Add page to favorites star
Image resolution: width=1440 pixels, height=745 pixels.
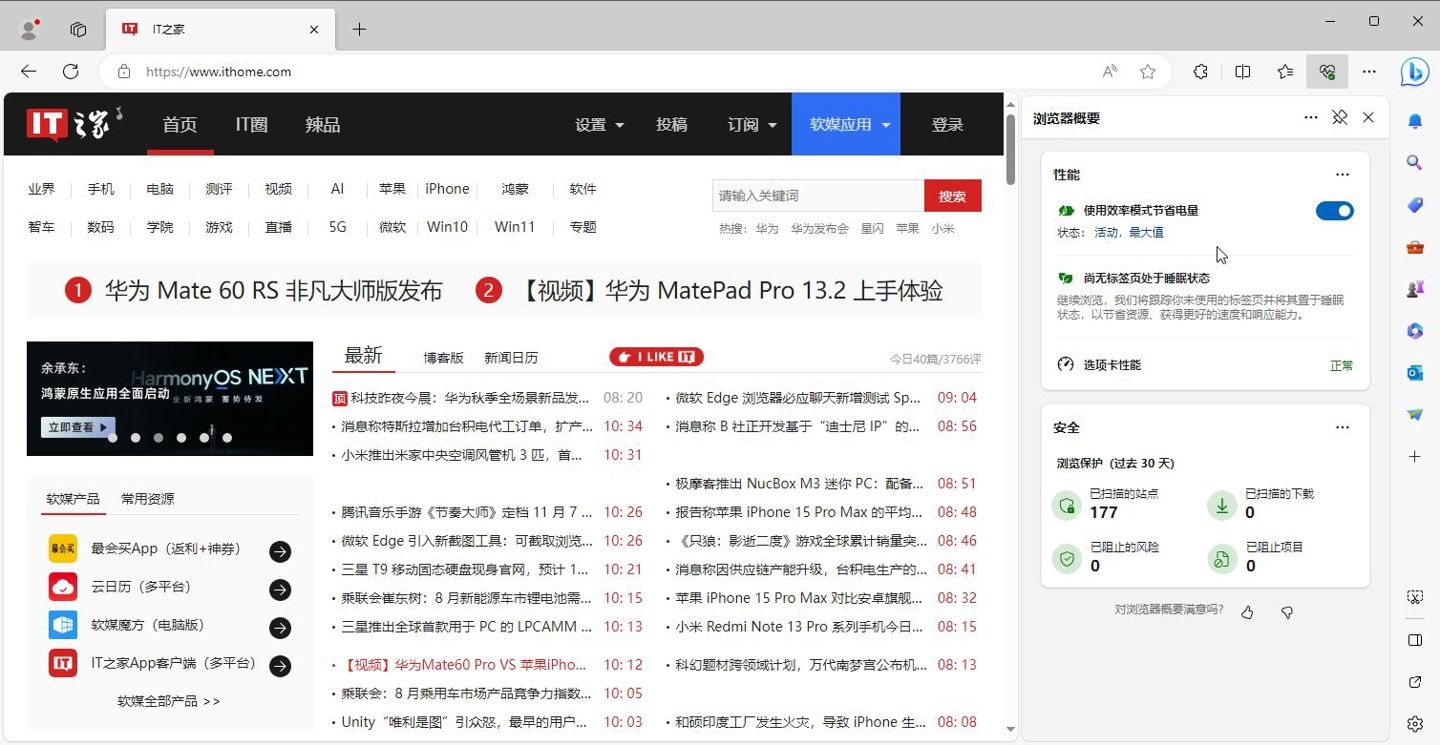click(x=1148, y=71)
